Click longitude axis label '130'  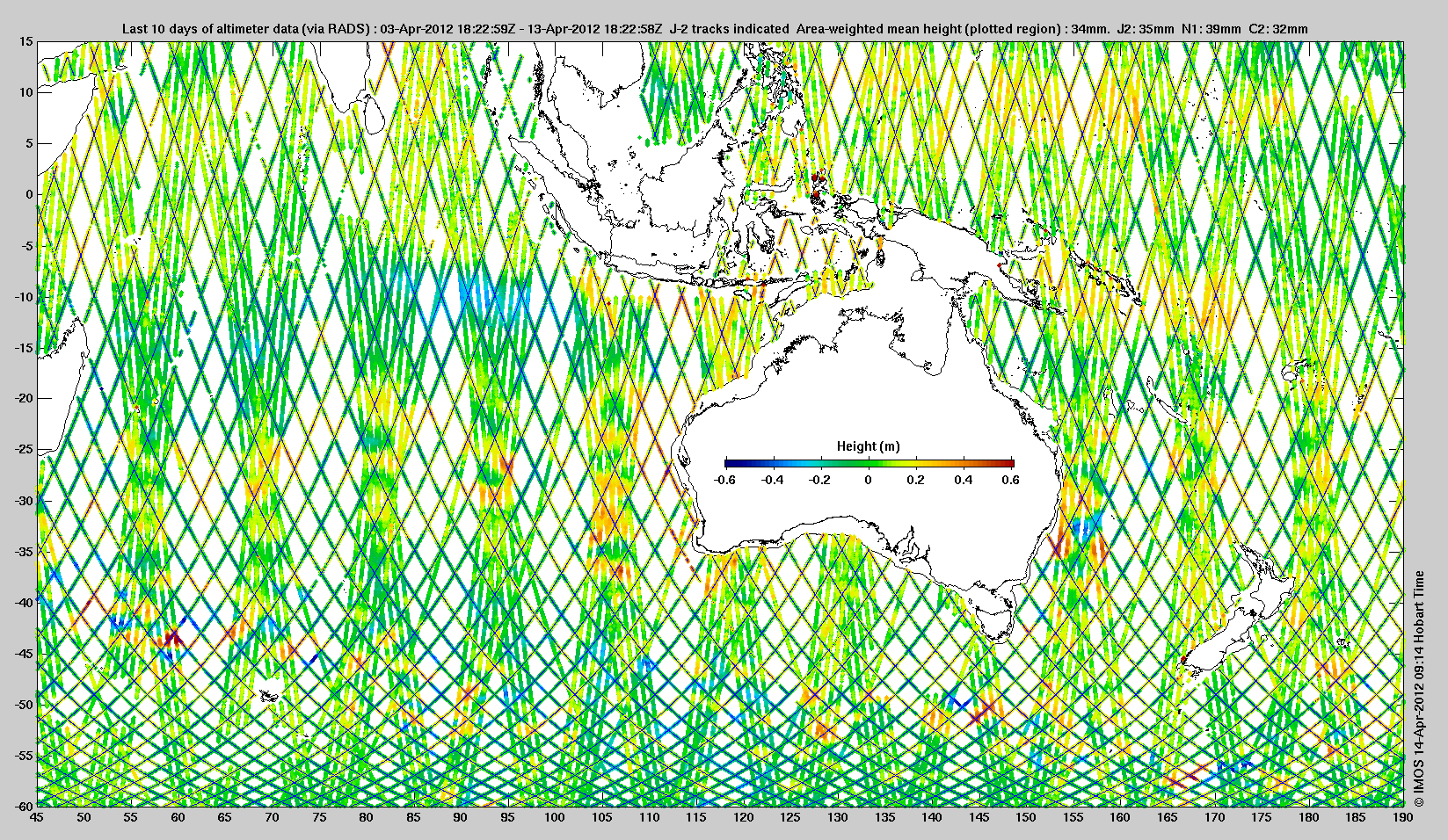click(x=838, y=817)
